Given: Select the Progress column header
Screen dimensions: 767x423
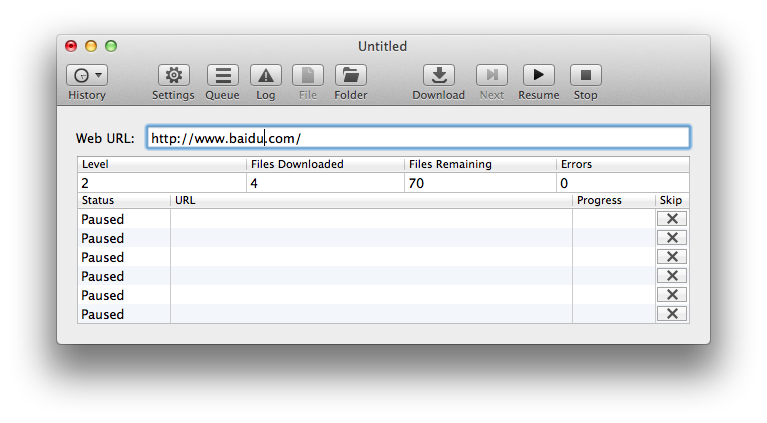Looking at the screenshot, I should click(x=613, y=200).
